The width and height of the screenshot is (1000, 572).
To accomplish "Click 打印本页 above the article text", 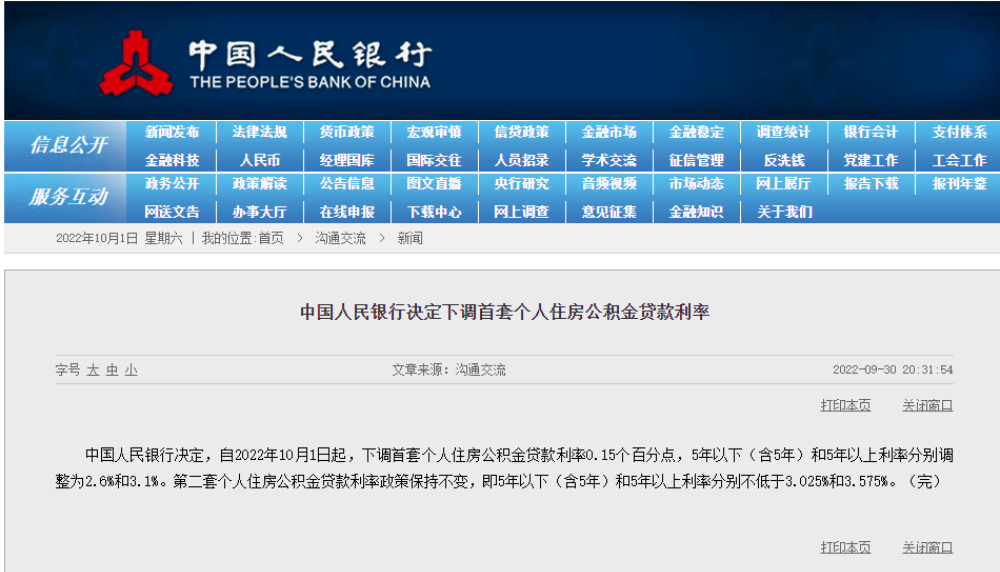I will [845, 405].
